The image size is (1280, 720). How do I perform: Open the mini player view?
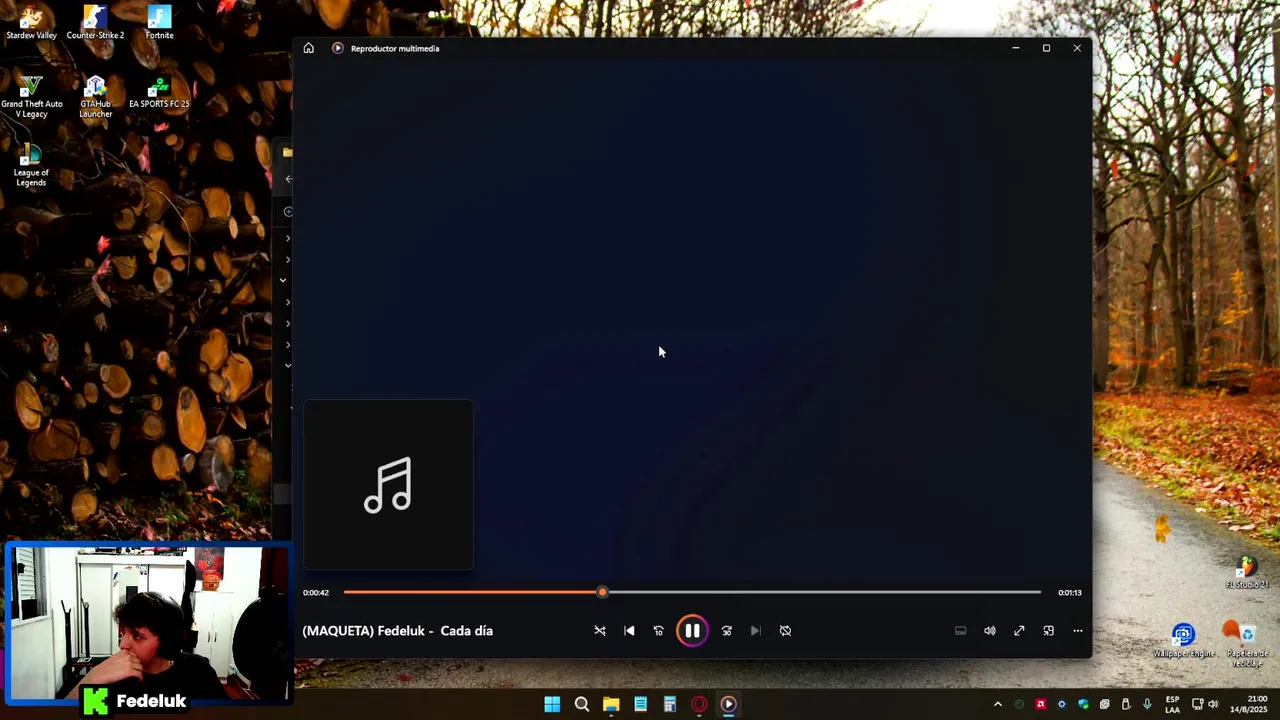(1048, 631)
